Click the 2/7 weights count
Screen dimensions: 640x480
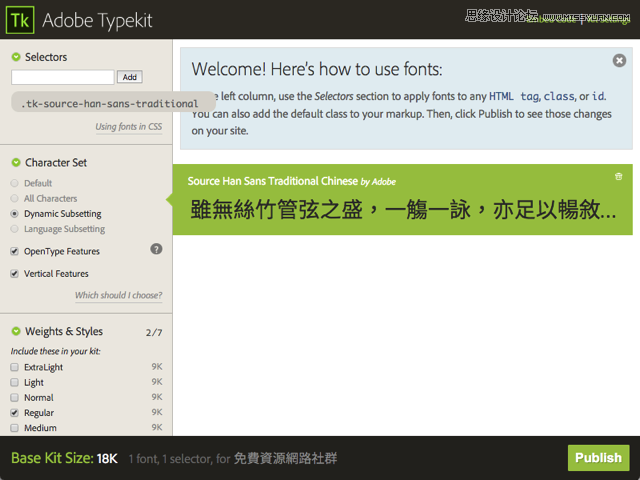point(154,332)
